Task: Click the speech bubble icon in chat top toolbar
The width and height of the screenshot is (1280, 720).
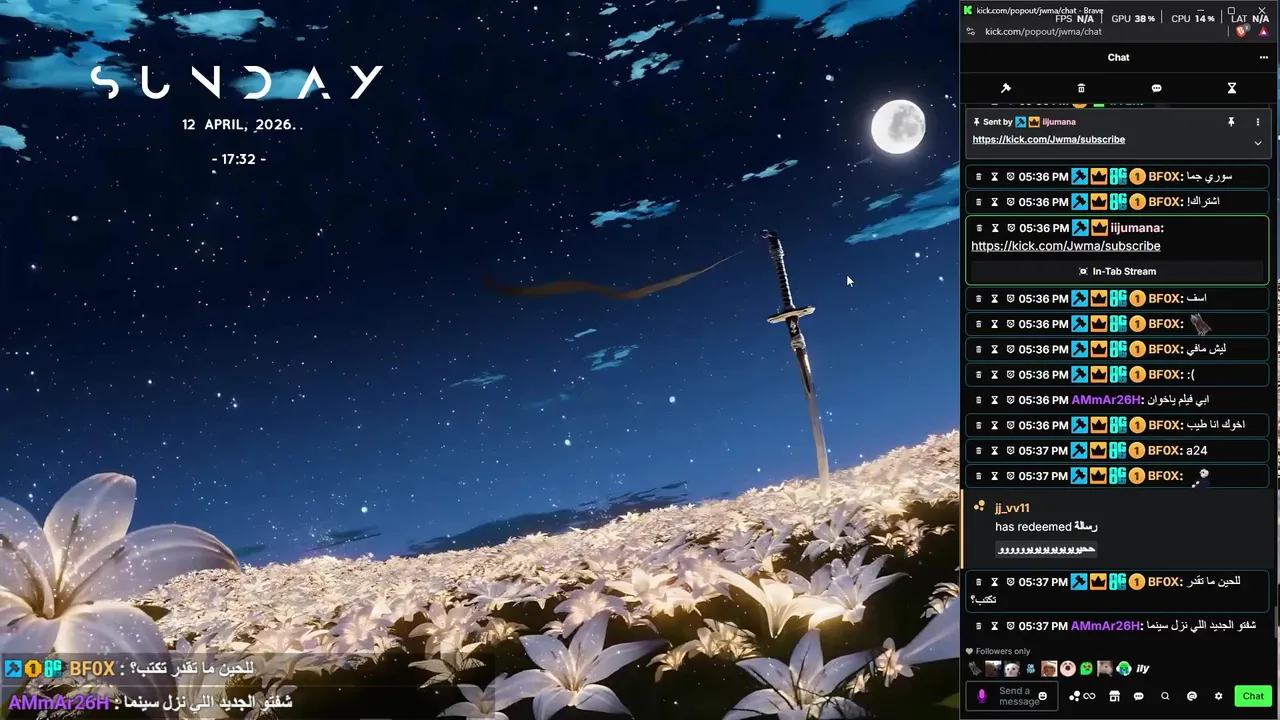Action: point(1156,88)
